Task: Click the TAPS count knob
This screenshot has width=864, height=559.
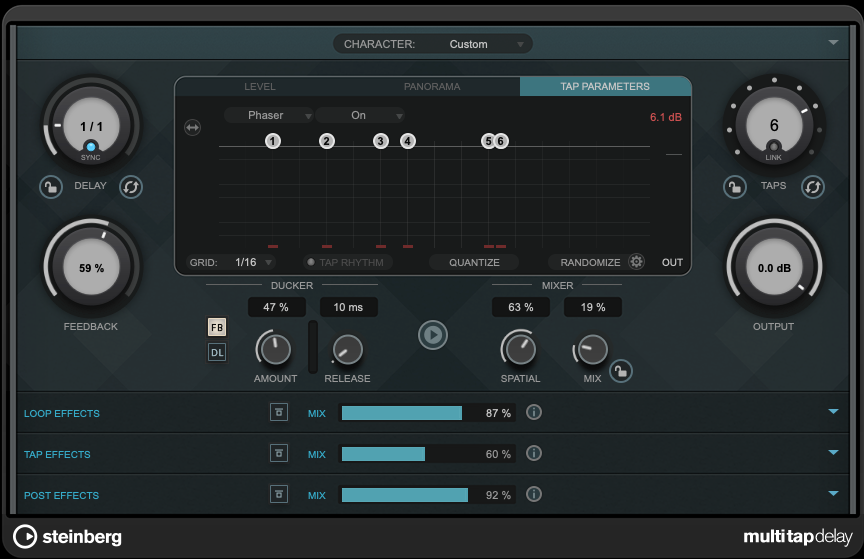Action: click(x=774, y=125)
